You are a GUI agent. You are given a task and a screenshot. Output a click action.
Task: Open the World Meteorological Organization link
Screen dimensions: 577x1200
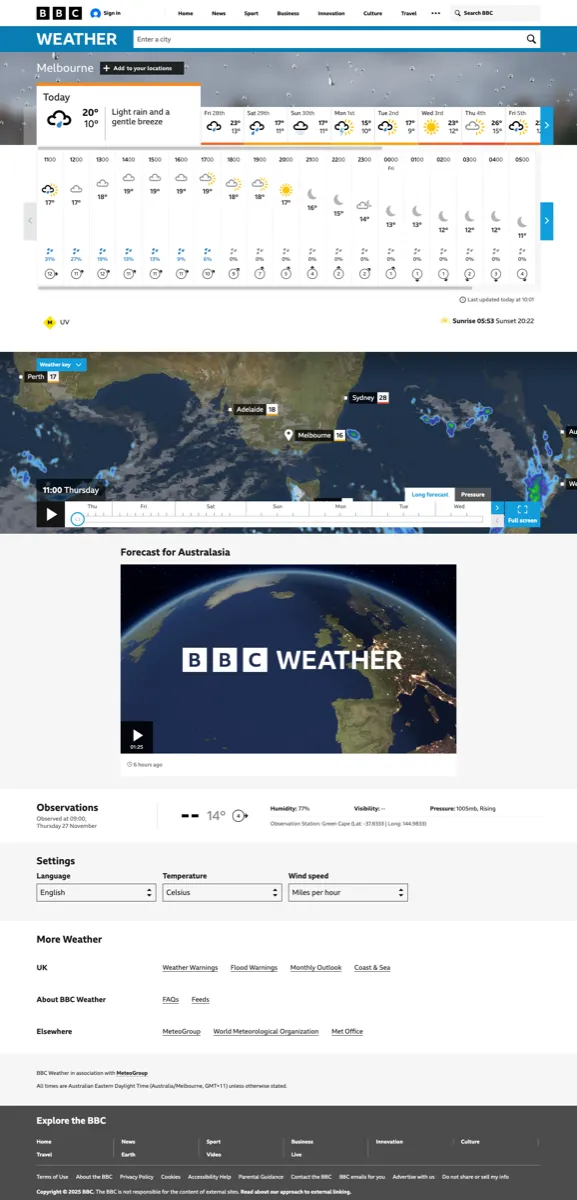(x=266, y=1031)
